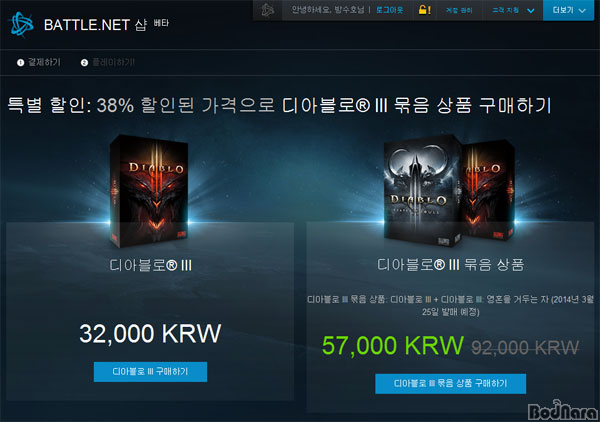Open the 계정 관리 account management link

(x=459, y=10)
